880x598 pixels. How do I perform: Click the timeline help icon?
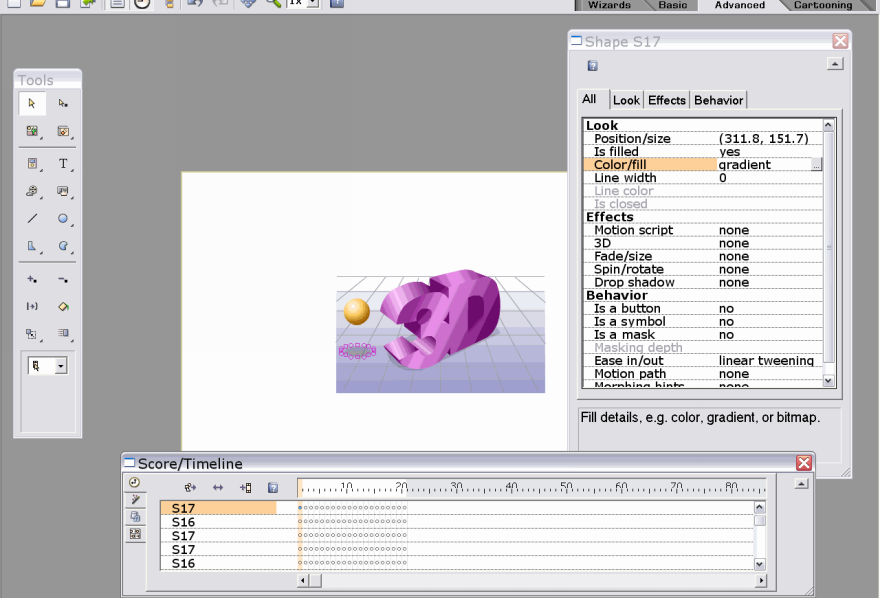click(273, 488)
